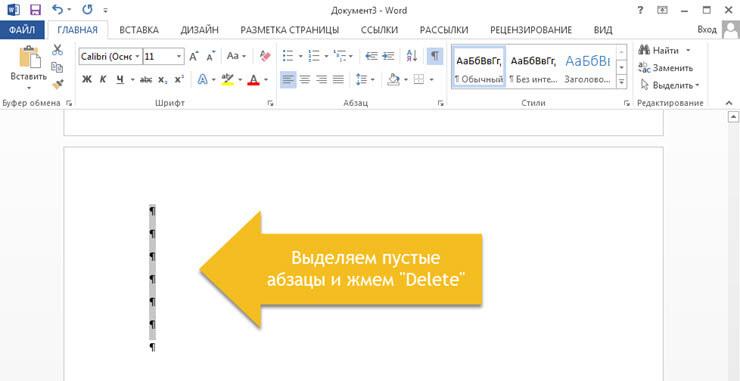
Task: Open the Change Case Aa menu
Action: click(x=236, y=56)
